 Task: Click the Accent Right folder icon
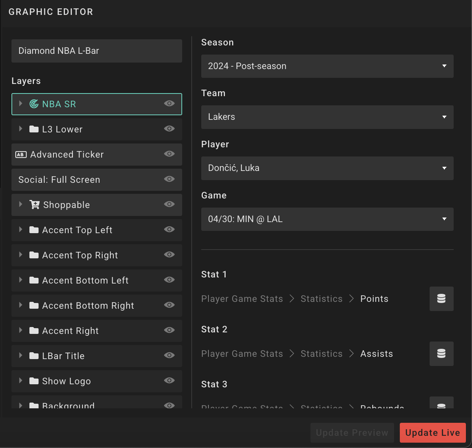tap(34, 330)
